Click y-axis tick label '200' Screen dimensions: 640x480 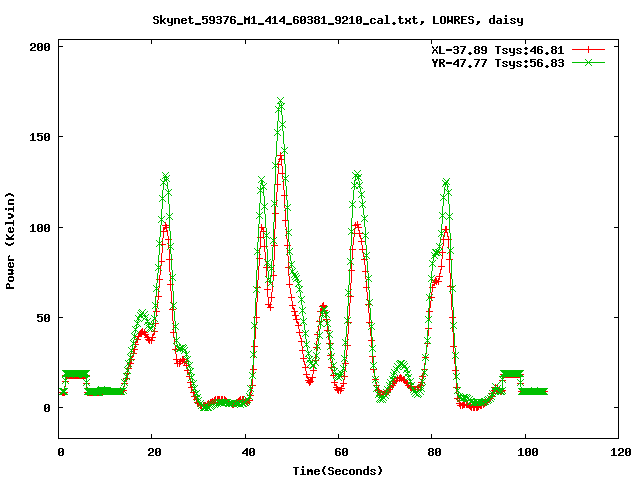pos(40,47)
